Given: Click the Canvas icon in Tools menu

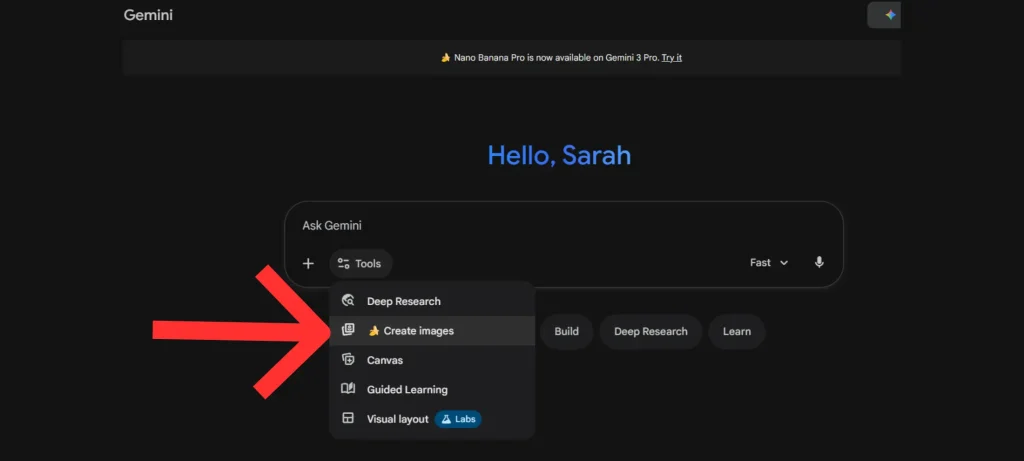Looking at the screenshot, I should click(x=348, y=360).
